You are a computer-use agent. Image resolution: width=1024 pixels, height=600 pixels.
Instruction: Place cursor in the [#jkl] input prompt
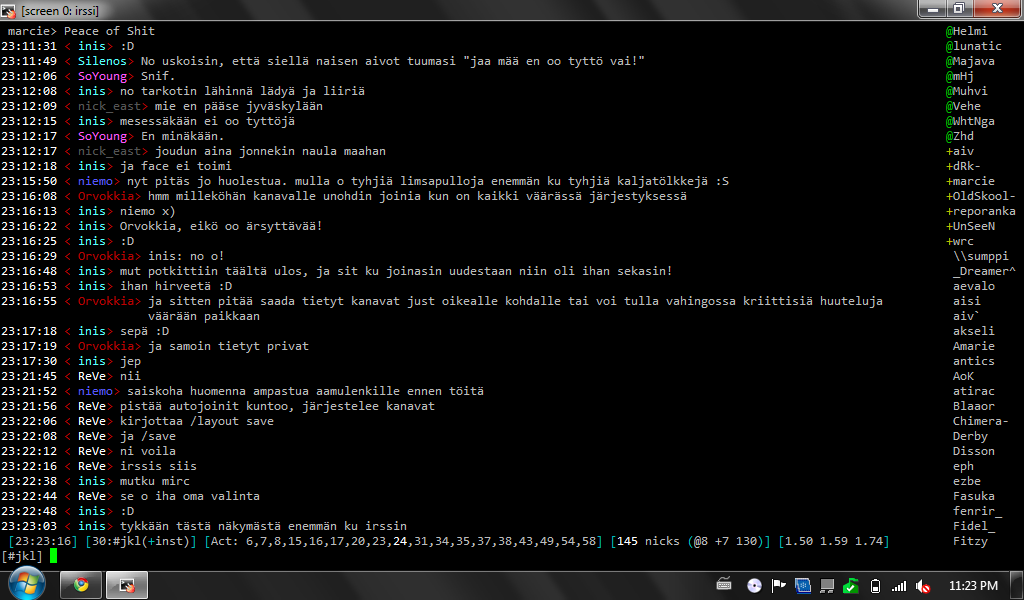(54, 556)
